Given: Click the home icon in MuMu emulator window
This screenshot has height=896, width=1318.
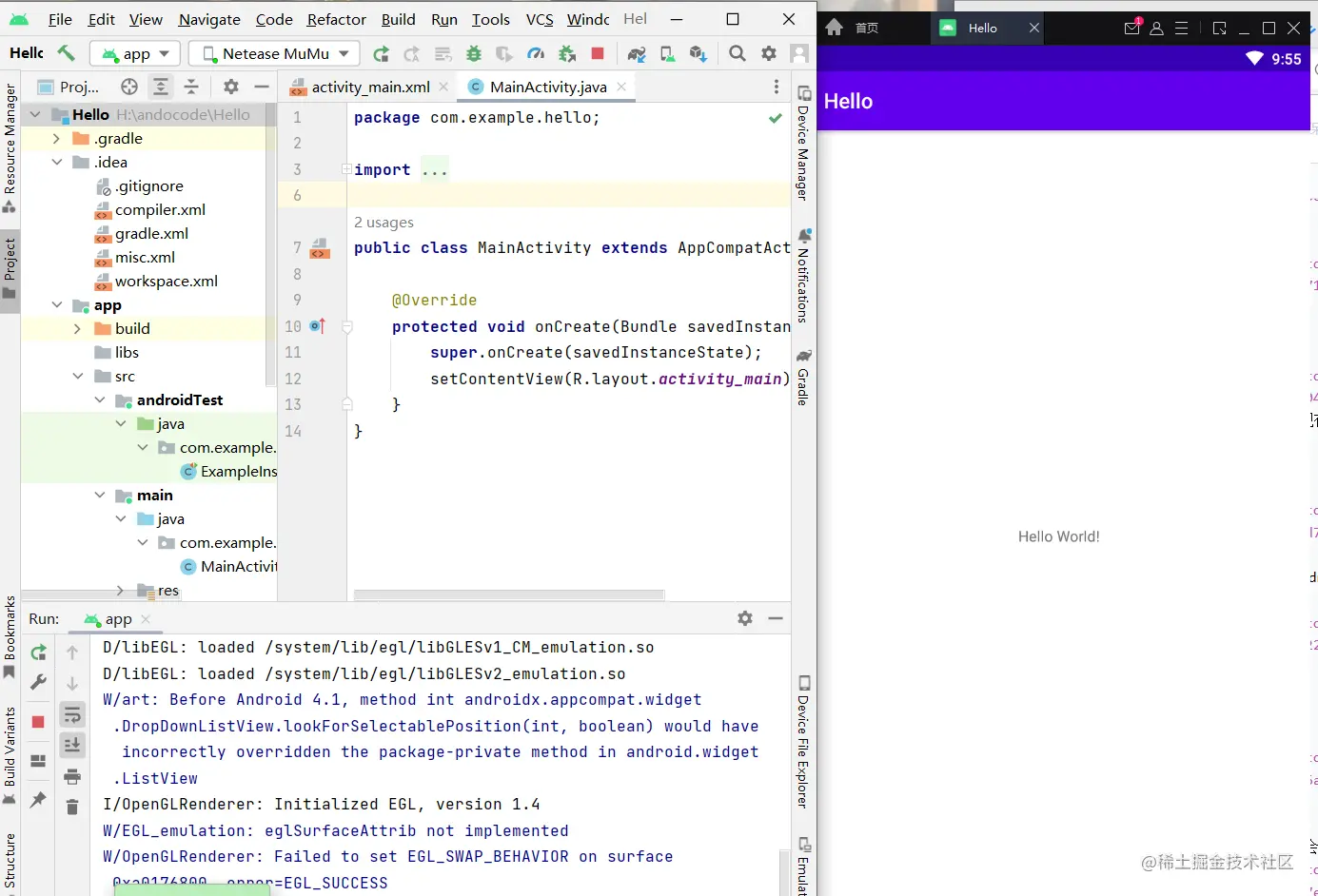Looking at the screenshot, I should tap(835, 28).
